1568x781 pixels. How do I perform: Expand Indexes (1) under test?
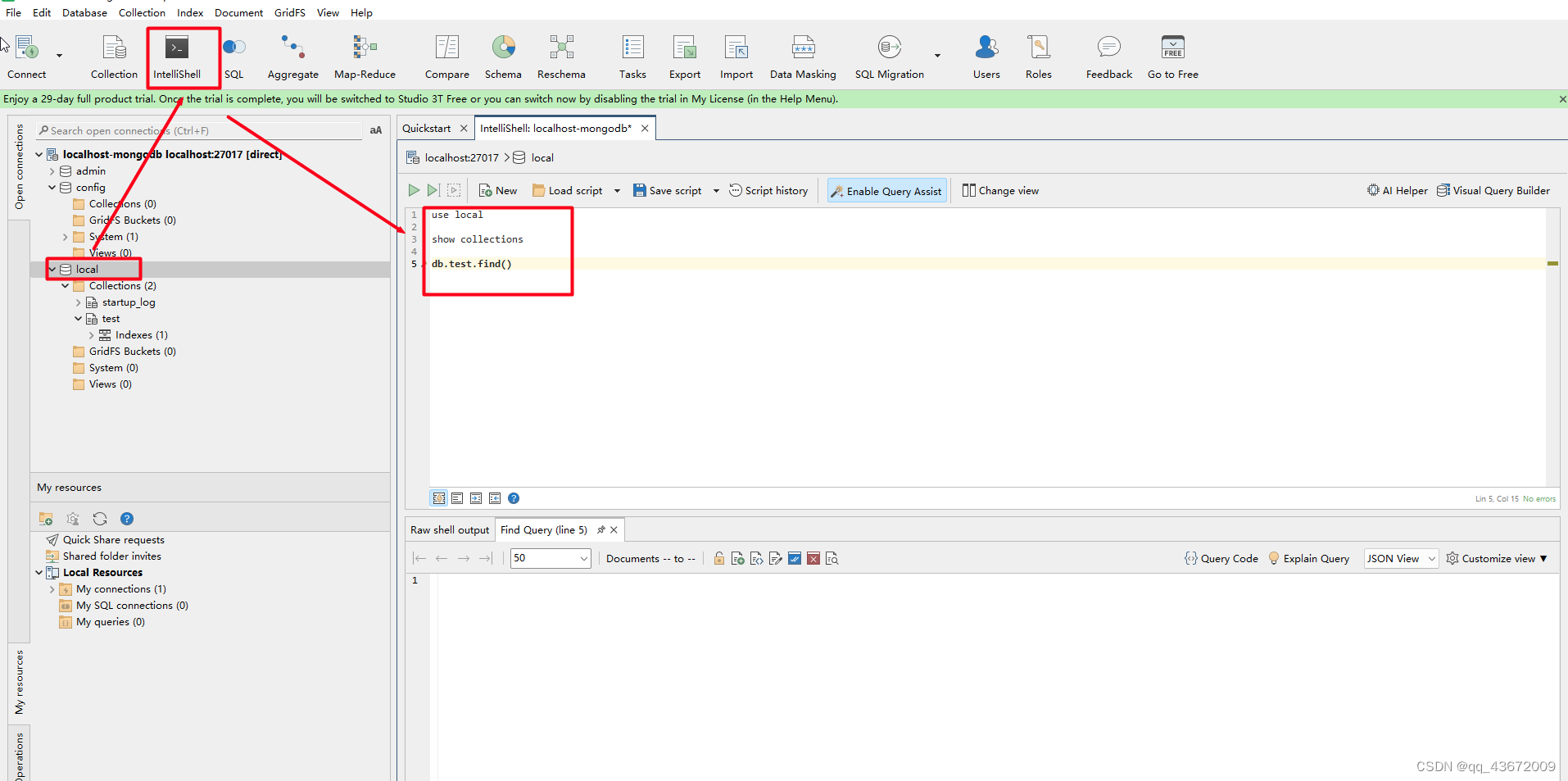pos(91,335)
